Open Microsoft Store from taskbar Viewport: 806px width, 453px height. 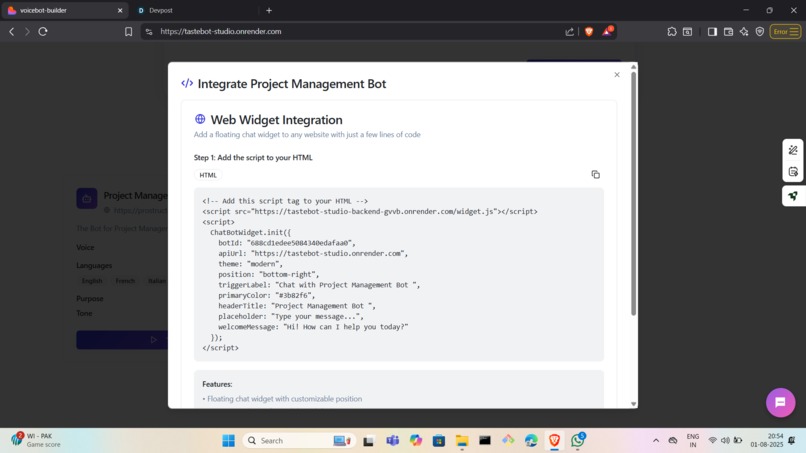[x=438, y=441]
